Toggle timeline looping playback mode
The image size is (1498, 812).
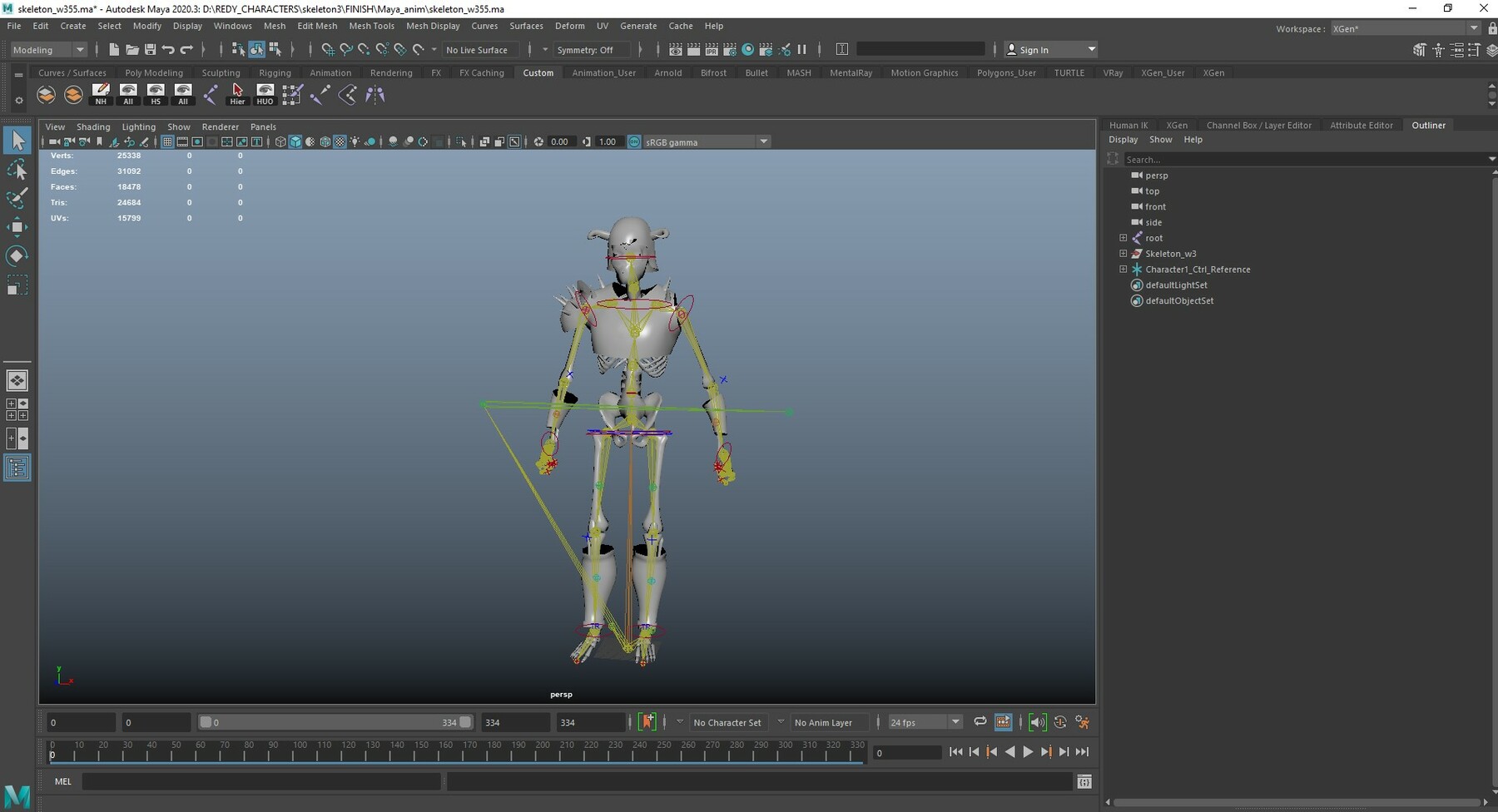tap(980, 722)
